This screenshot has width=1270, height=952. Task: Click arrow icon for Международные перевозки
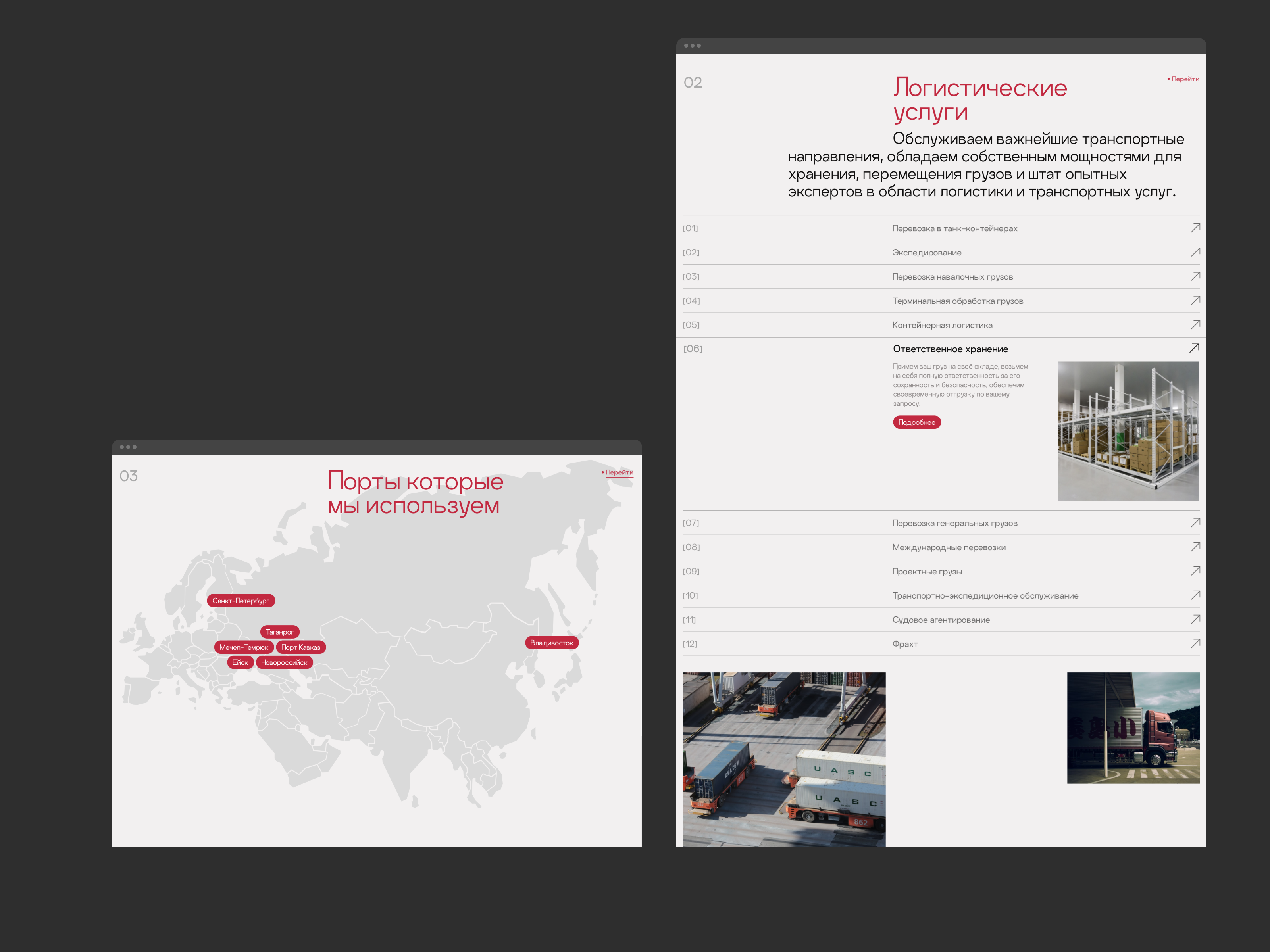pos(1195,547)
